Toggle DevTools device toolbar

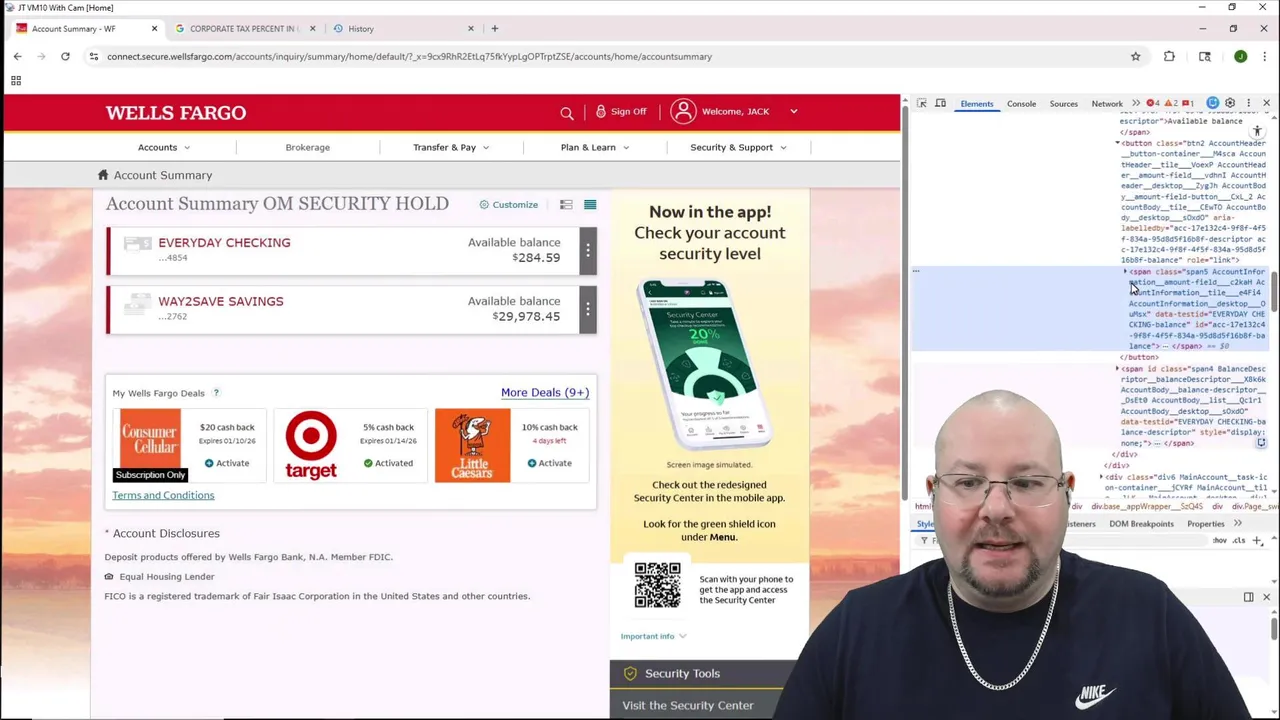[x=940, y=103]
